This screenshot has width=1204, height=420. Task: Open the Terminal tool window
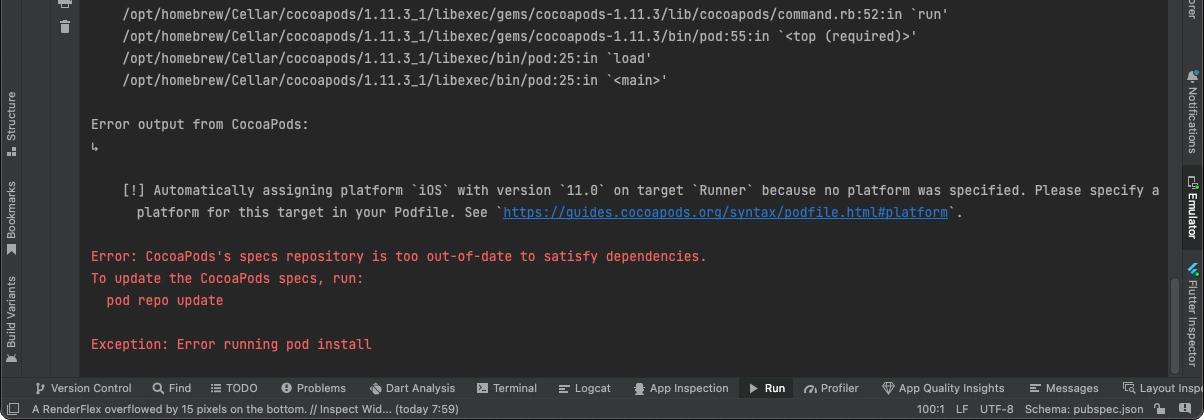coord(507,388)
